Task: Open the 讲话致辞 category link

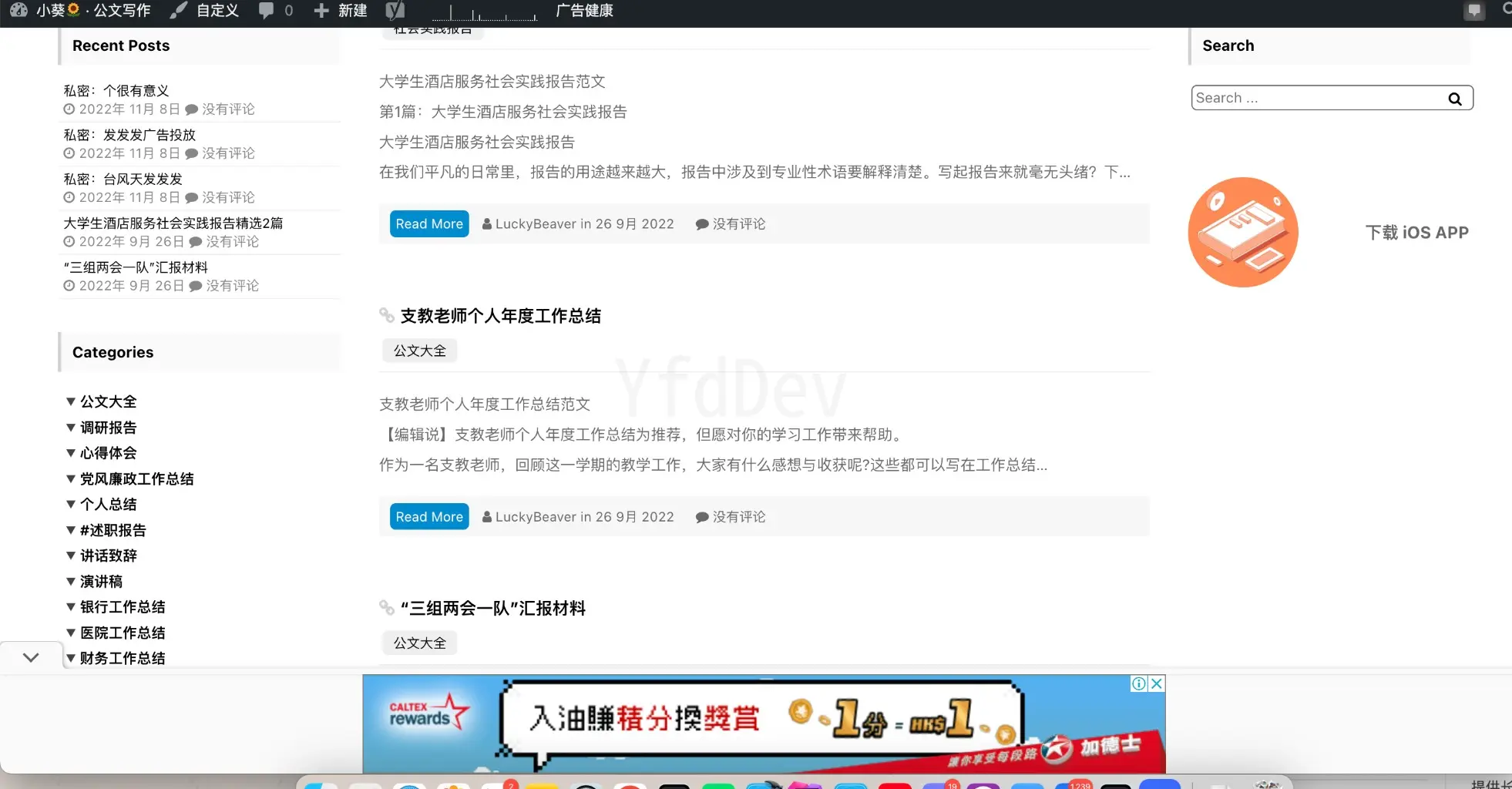Action: pos(109,556)
